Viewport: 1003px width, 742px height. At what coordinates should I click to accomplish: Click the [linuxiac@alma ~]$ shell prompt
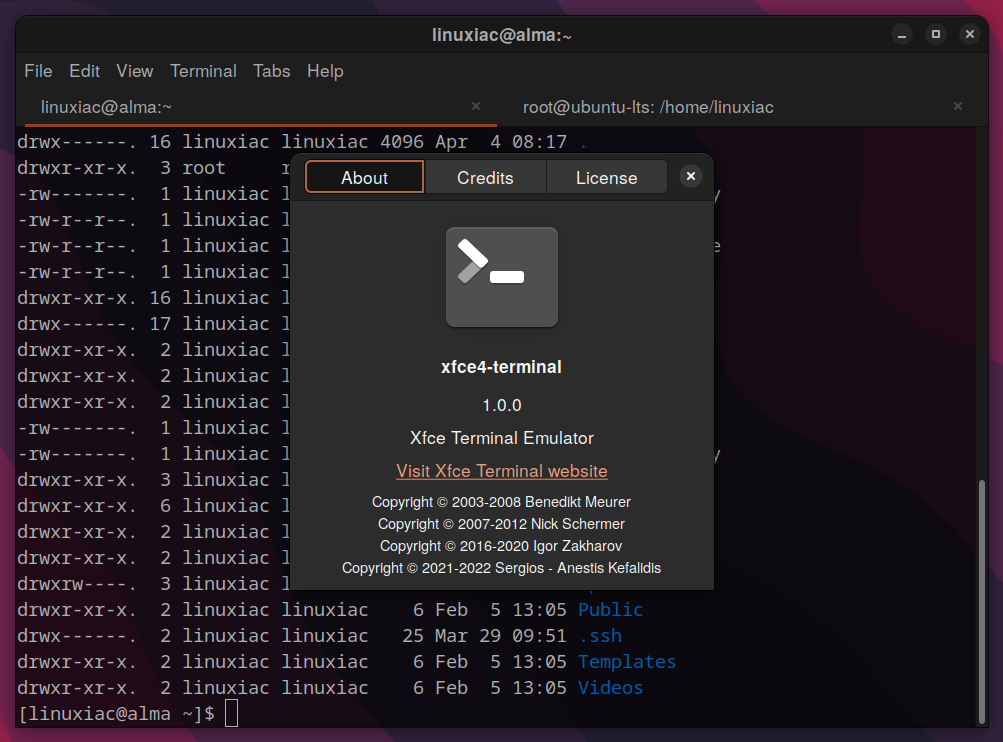pyautogui.click(x=116, y=714)
